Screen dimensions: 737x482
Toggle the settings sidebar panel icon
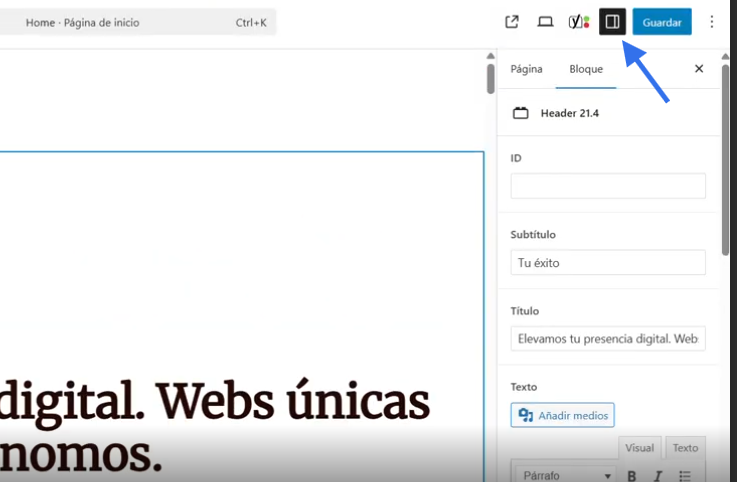[612, 22]
